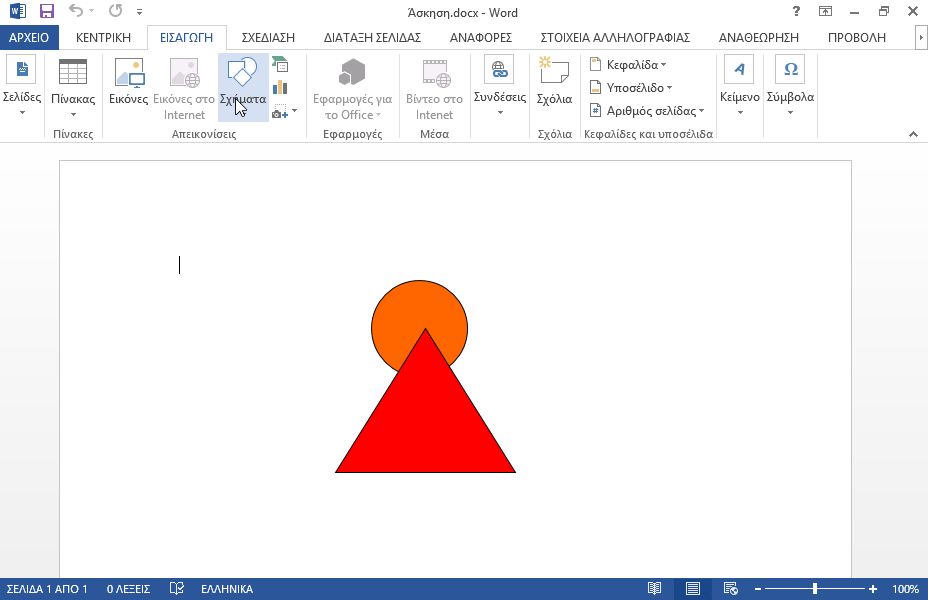928x600 pixels.
Task: Open the proofing errors book icon
Action: coord(176,588)
